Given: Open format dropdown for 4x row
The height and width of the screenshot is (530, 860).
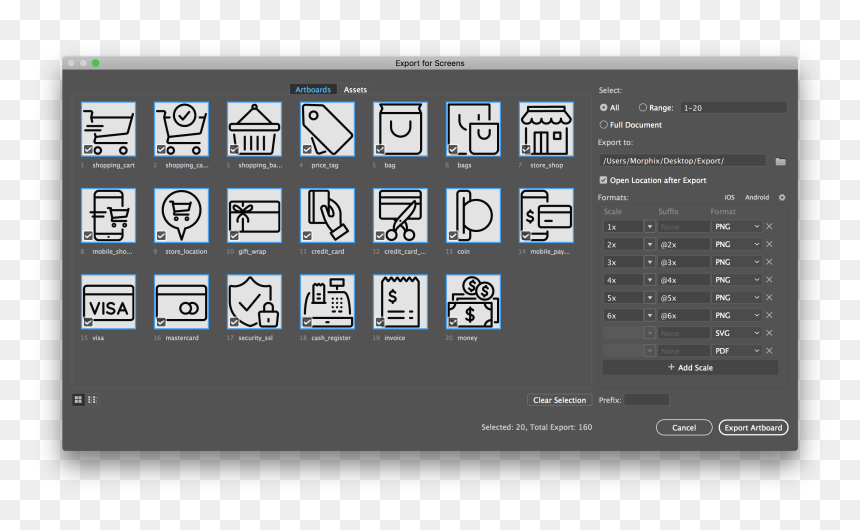Looking at the screenshot, I should [x=737, y=280].
